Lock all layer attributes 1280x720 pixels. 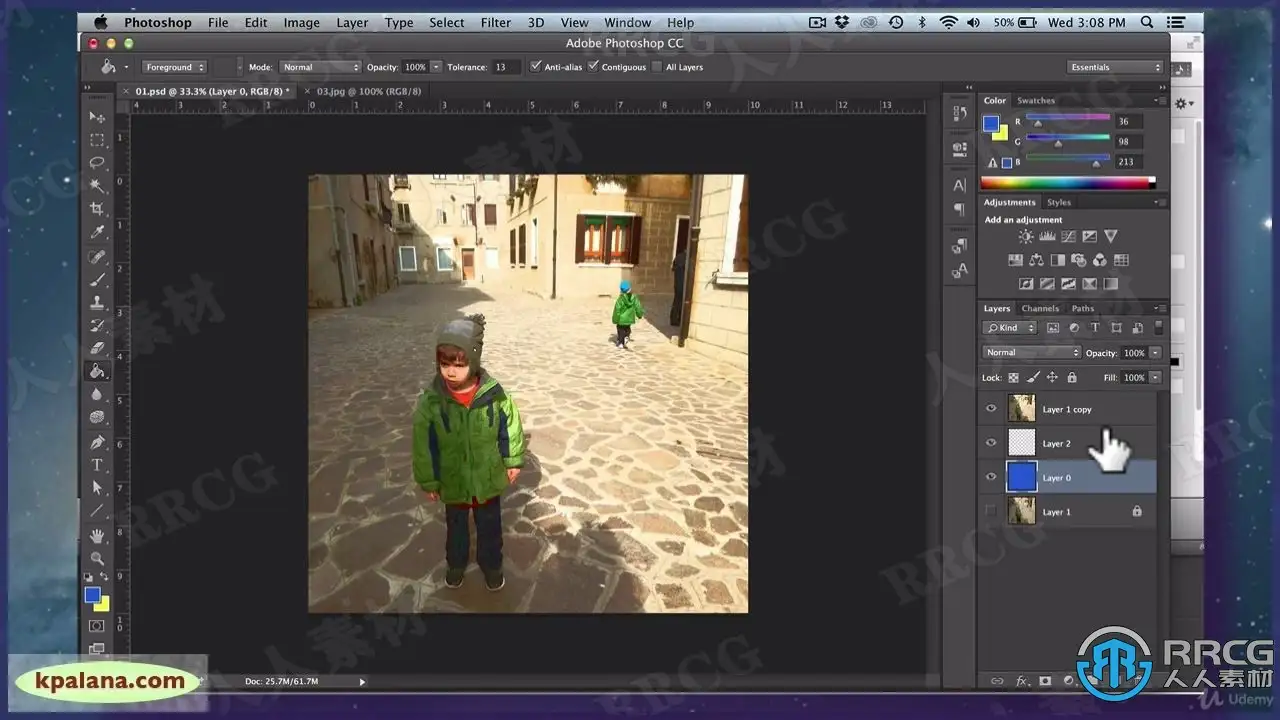[x=1071, y=377]
